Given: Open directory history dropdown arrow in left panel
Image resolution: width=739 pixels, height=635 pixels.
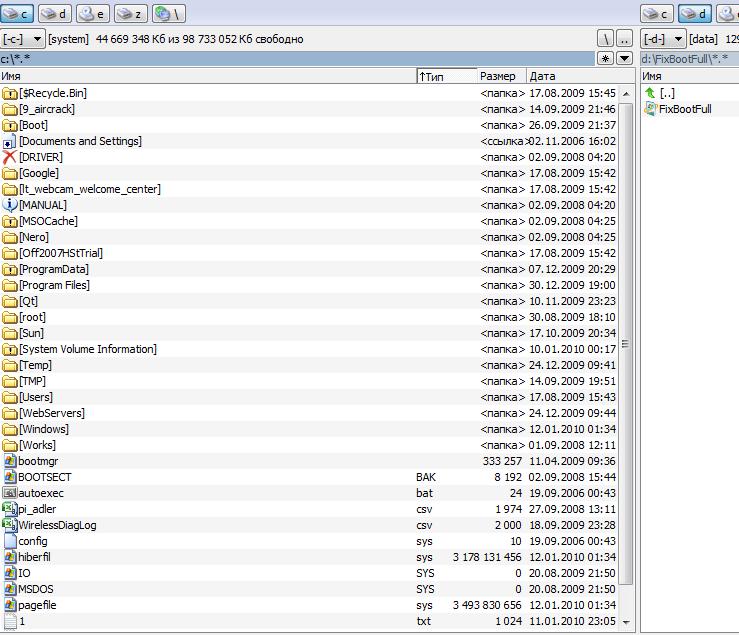Looking at the screenshot, I should tap(624, 59).
